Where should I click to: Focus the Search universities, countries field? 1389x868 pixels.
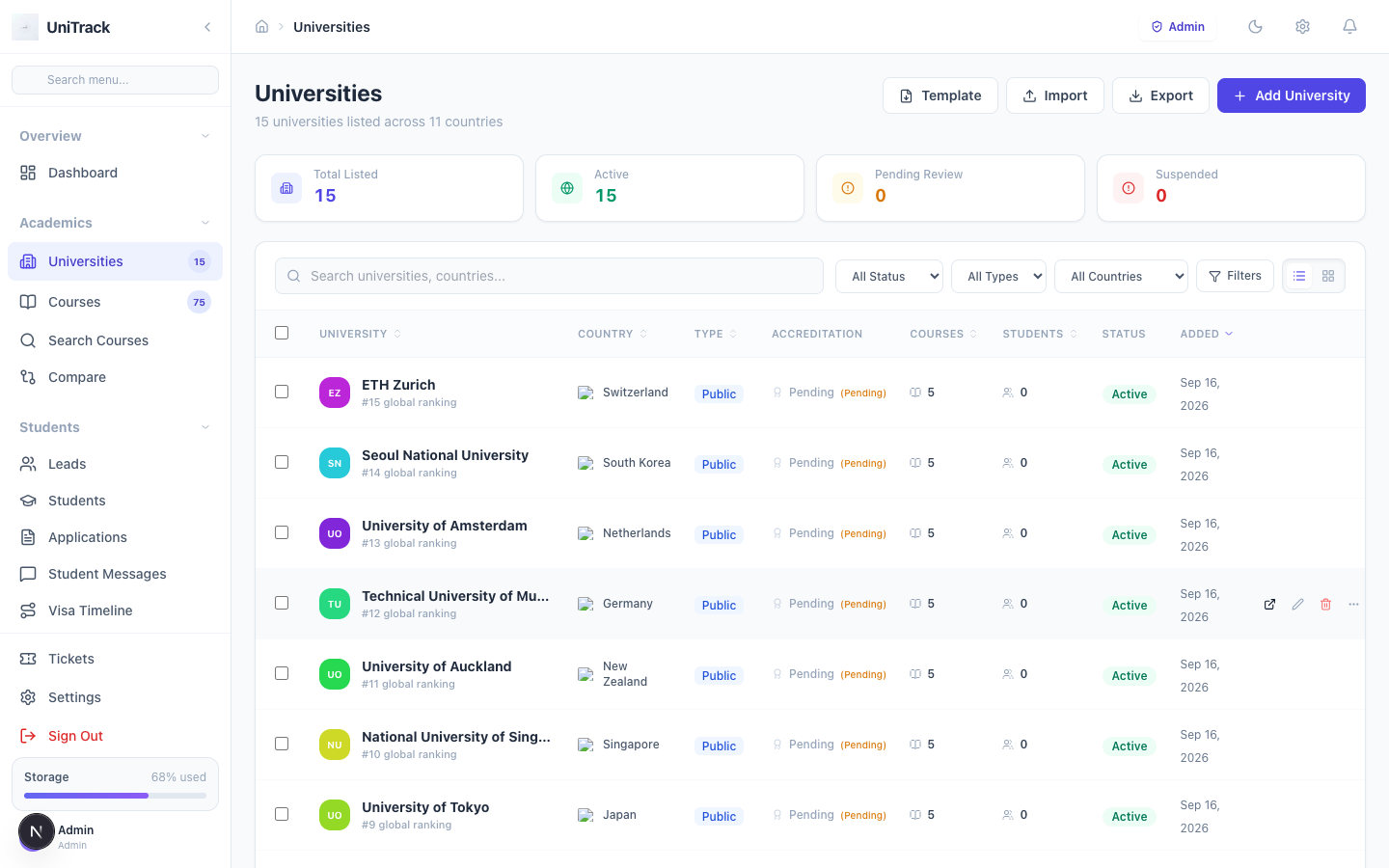(549, 276)
